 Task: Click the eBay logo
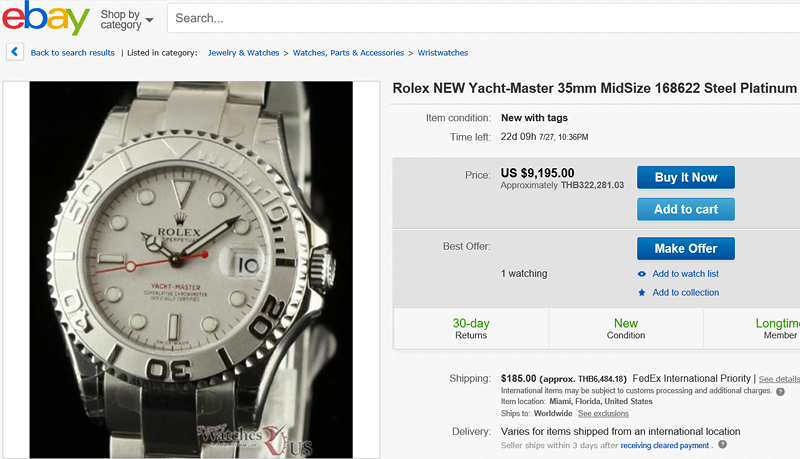click(46, 19)
